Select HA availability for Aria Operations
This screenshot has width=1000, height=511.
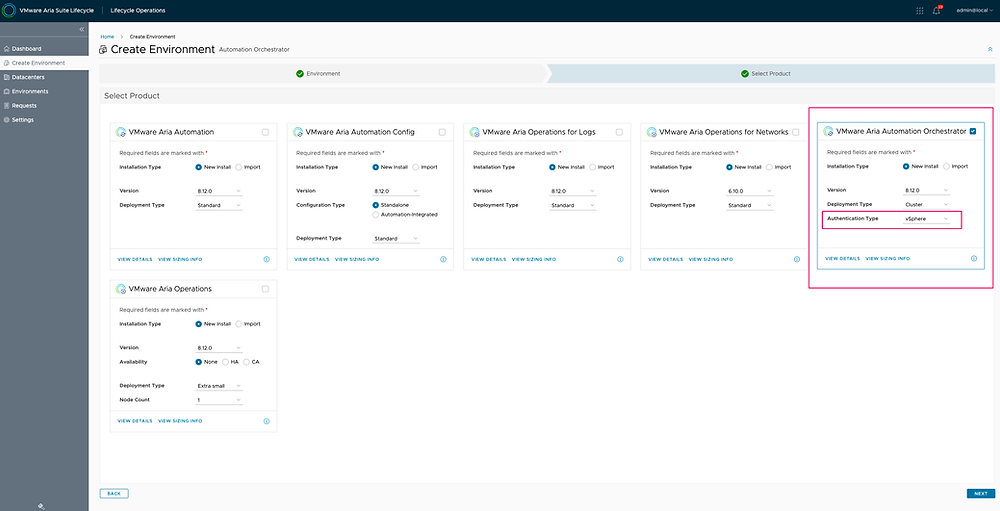226,361
